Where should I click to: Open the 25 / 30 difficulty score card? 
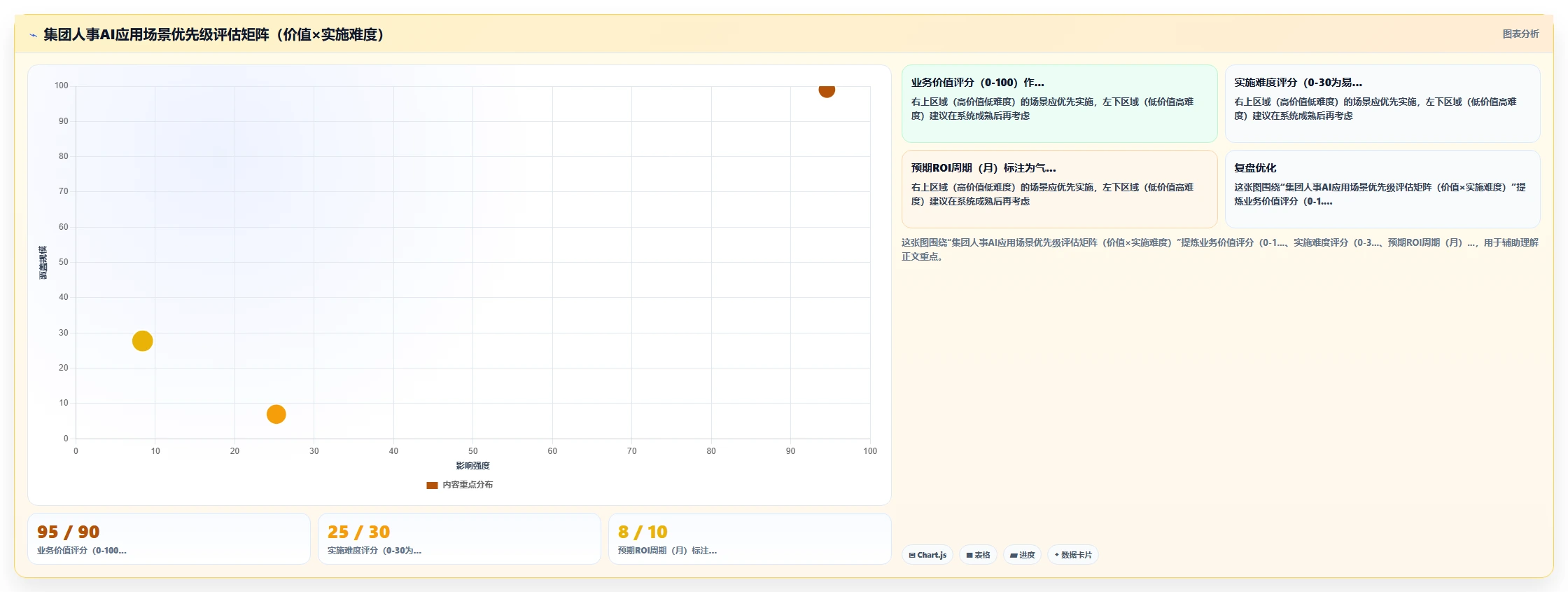pyautogui.click(x=459, y=539)
